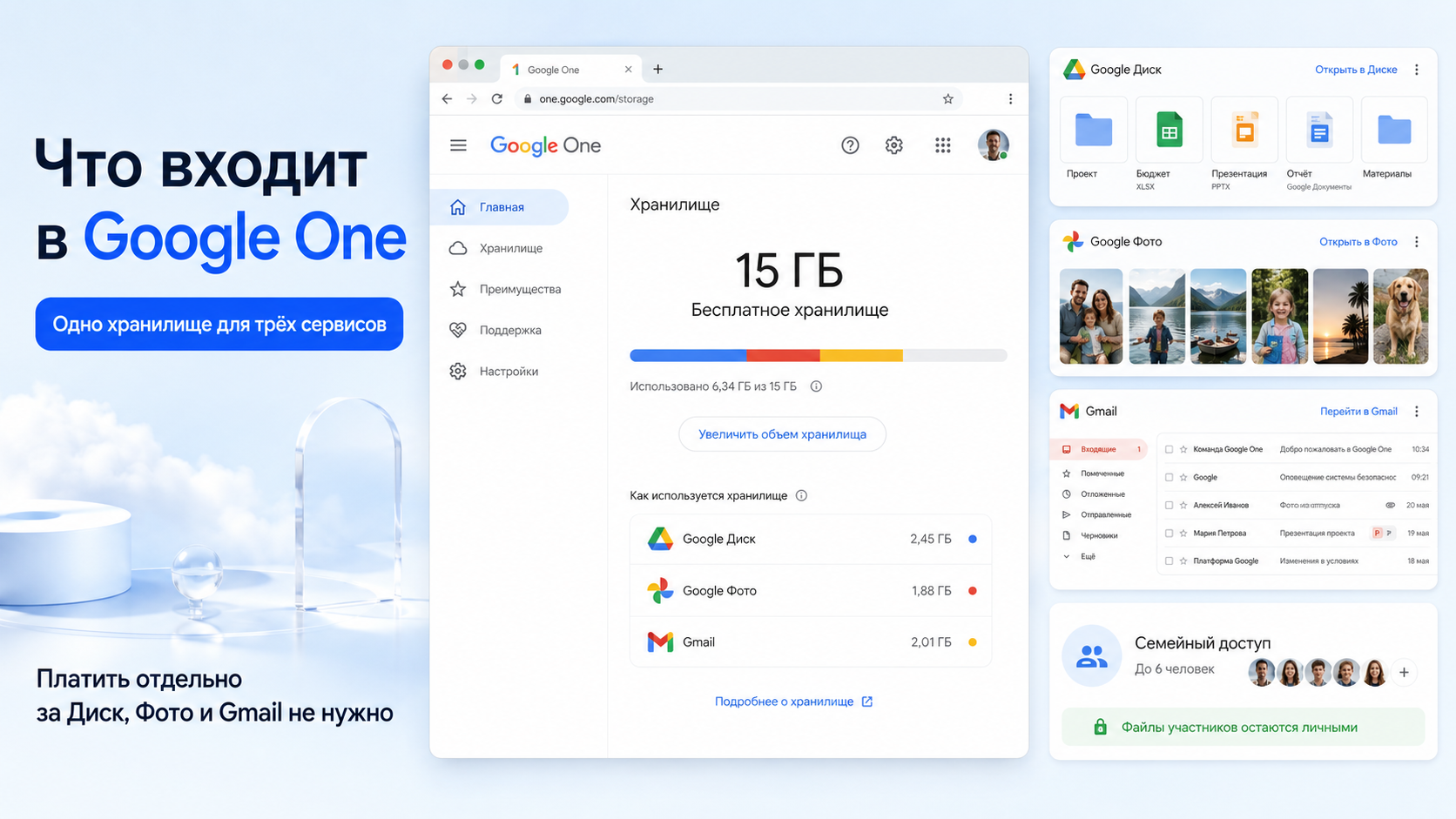The image size is (1456, 819).
Task: Open the browser three-dot menu
Action: point(1010,99)
